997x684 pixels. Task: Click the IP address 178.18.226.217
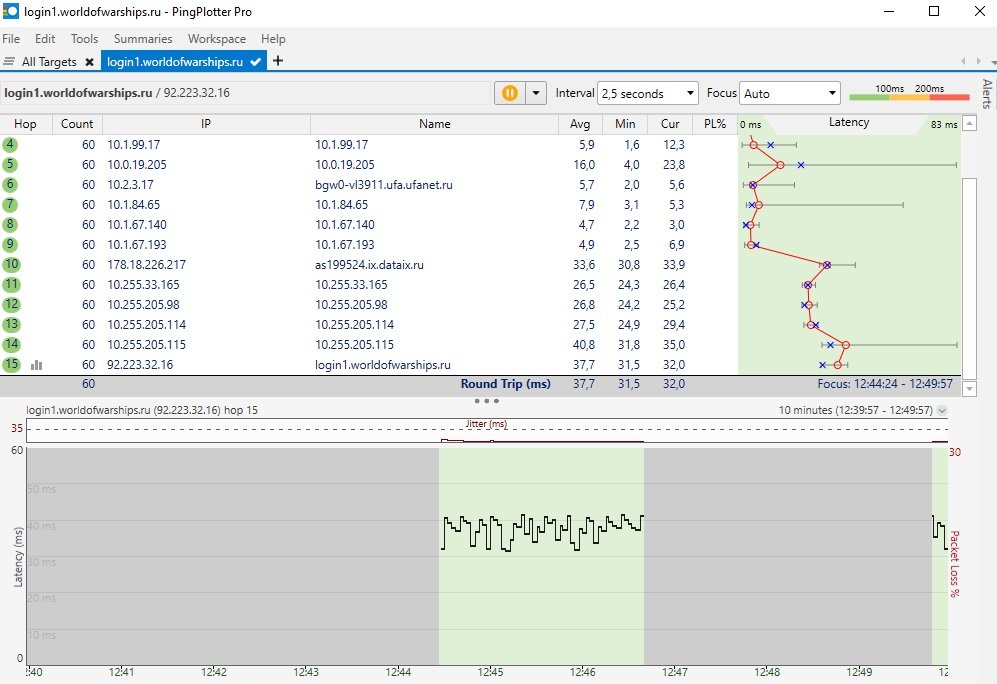pyautogui.click(x=146, y=265)
